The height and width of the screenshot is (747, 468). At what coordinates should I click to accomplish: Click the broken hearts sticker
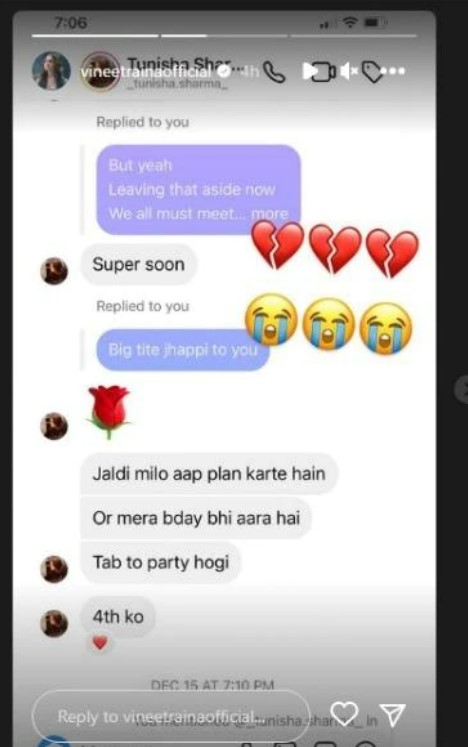(x=335, y=250)
